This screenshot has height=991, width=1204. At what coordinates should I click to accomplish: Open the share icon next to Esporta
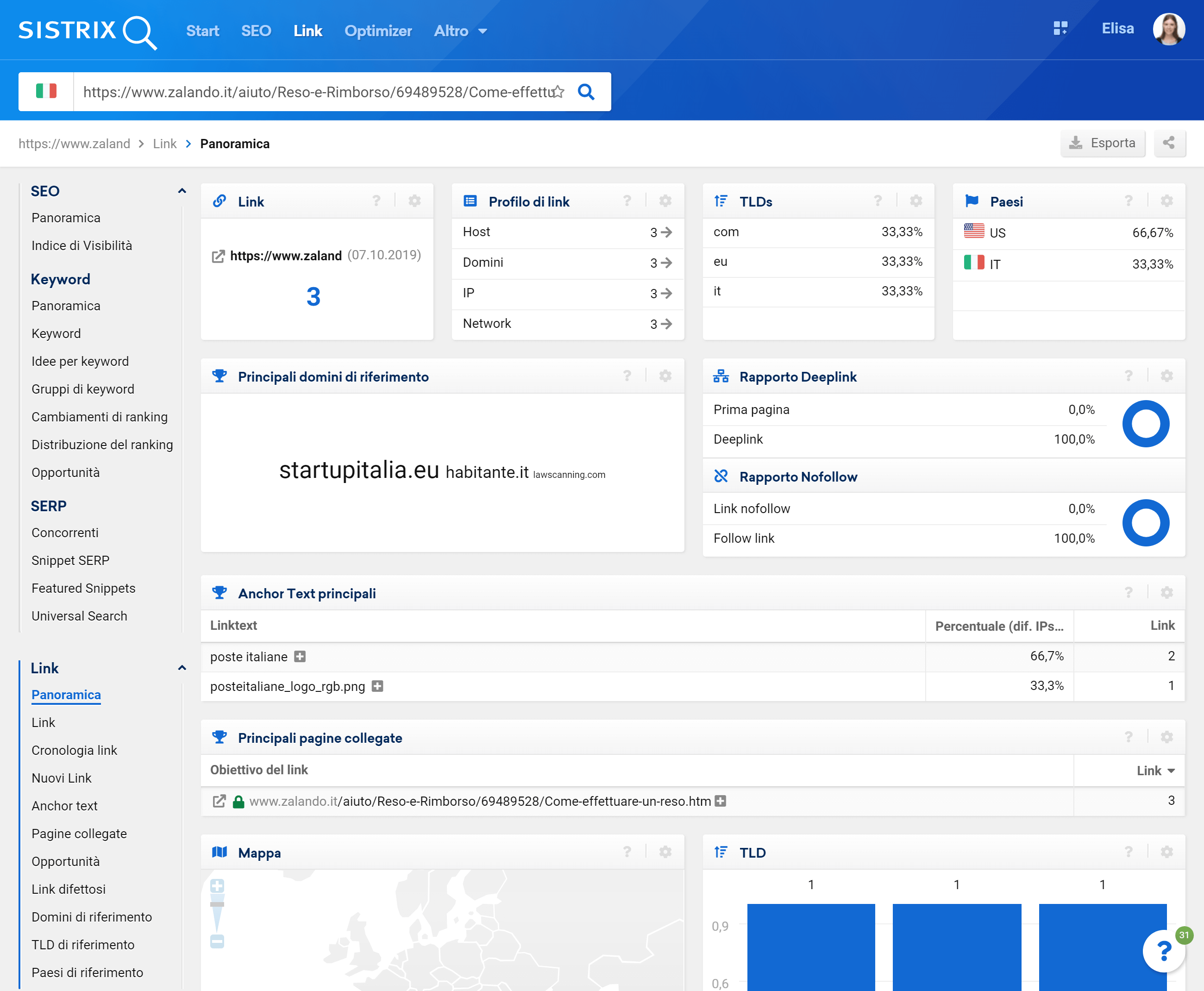tap(1169, 143)
